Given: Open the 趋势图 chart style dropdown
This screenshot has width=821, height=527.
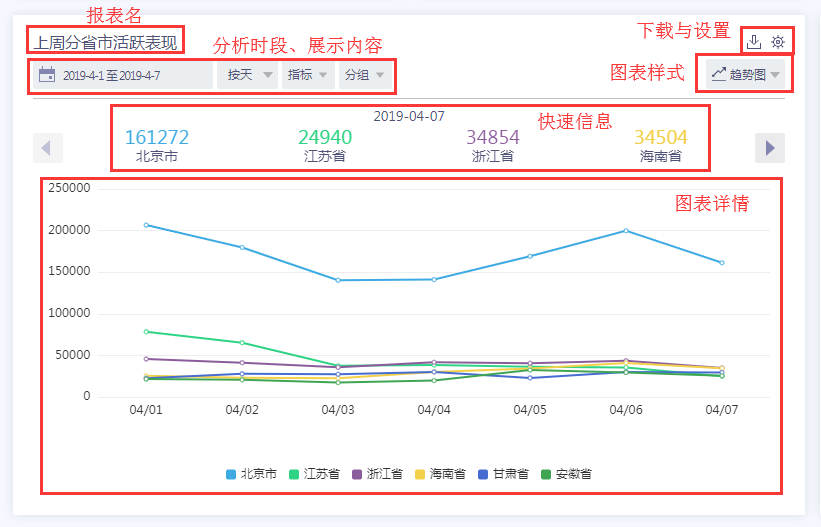Looking at the screenshot, I should 746,75.
